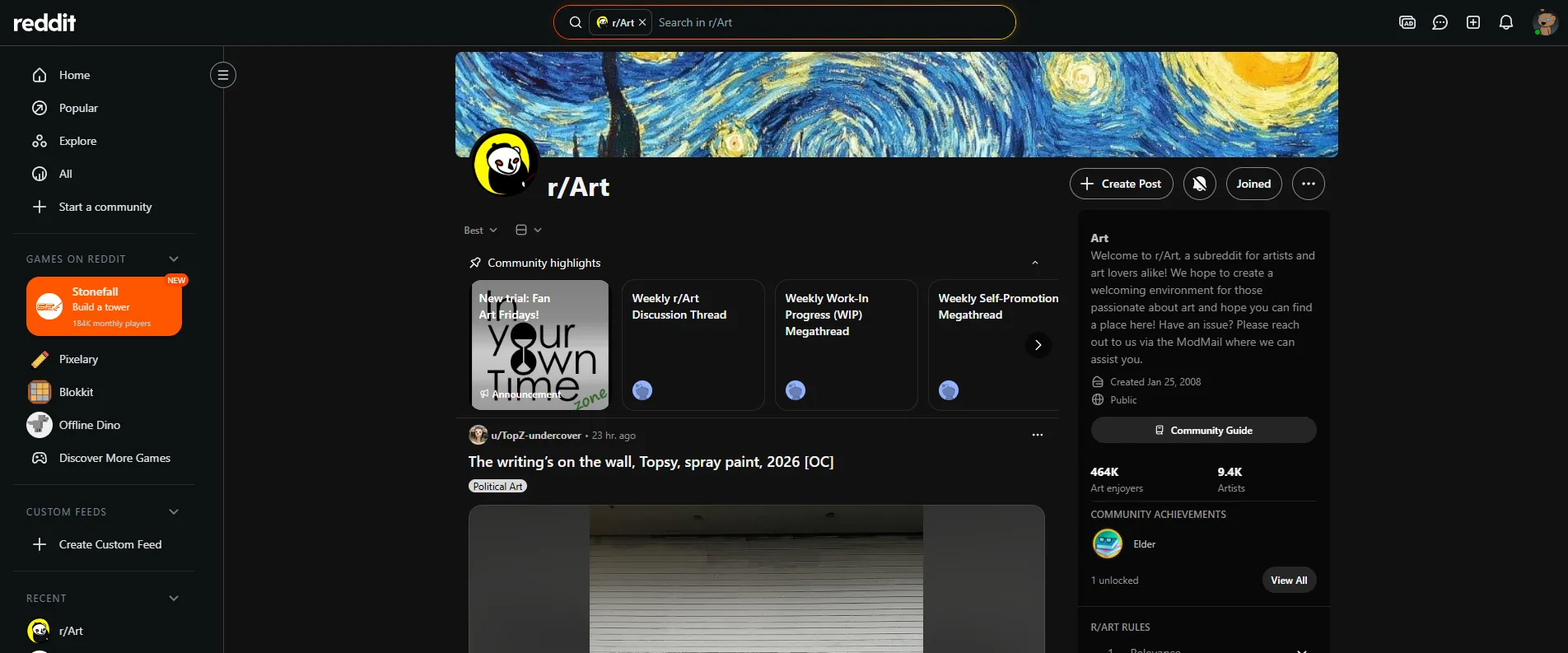Open 'The writing's on the wall' post title
This screenshot has height=653, width=1568.
tap(651, 462)
